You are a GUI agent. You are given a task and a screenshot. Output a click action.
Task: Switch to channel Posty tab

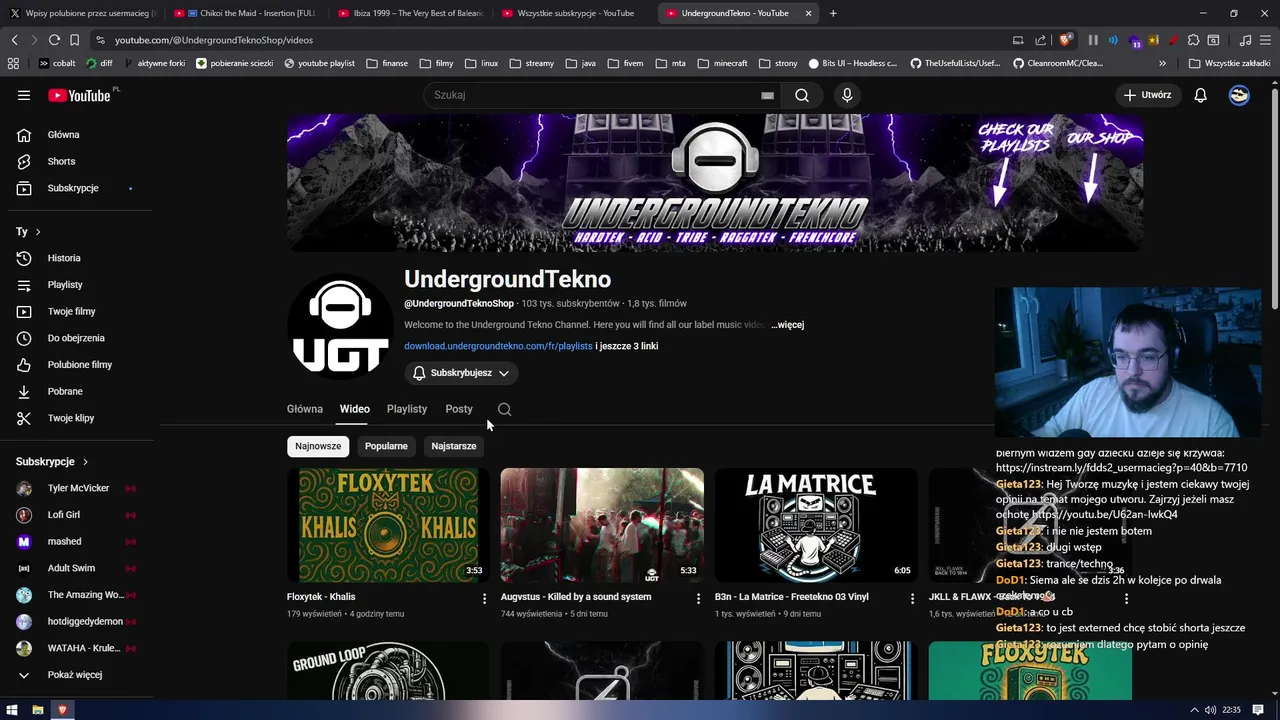(x=459, y=409)
